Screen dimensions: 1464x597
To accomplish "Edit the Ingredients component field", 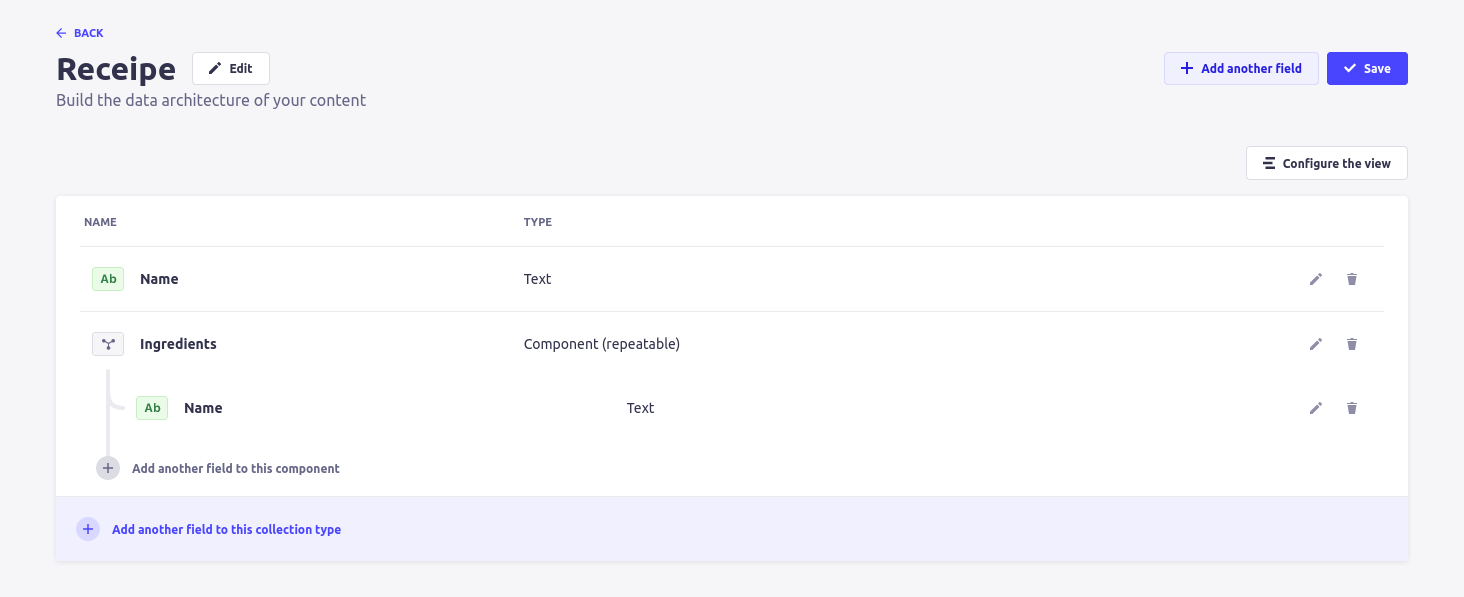I will [x=1316, y=344].
